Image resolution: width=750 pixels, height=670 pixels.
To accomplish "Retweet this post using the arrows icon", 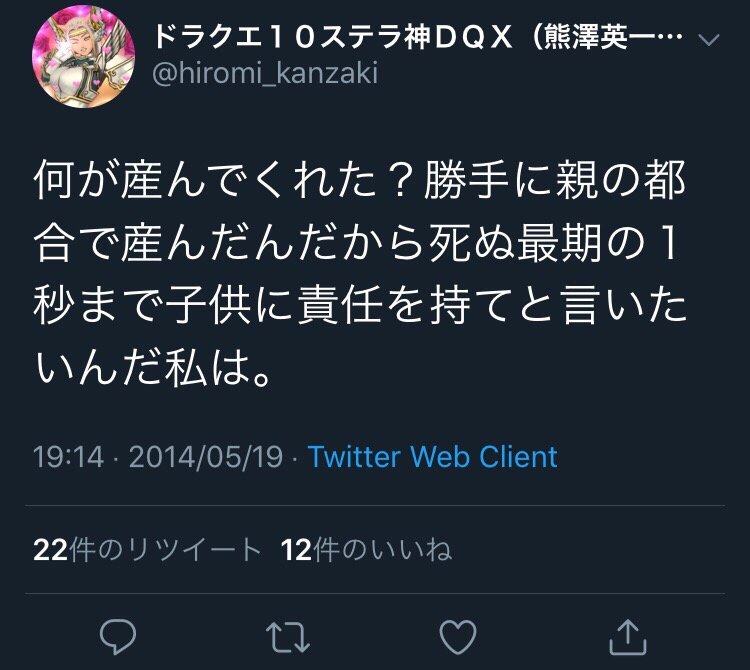I will [288, 637].
